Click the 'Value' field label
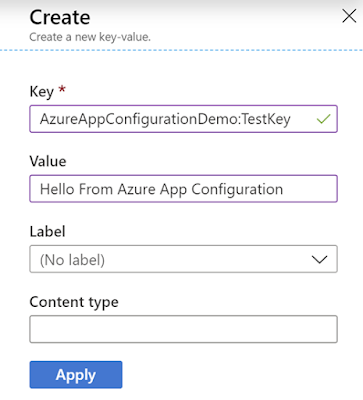Image resolution: width=363 pixels, height=400 pixels. (48, 161)
